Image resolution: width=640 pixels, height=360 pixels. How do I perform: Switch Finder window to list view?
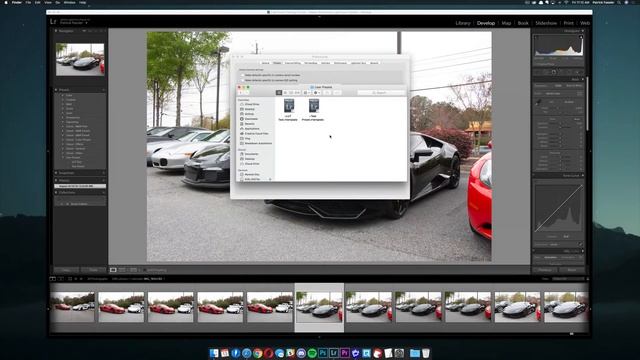point(285,93)
